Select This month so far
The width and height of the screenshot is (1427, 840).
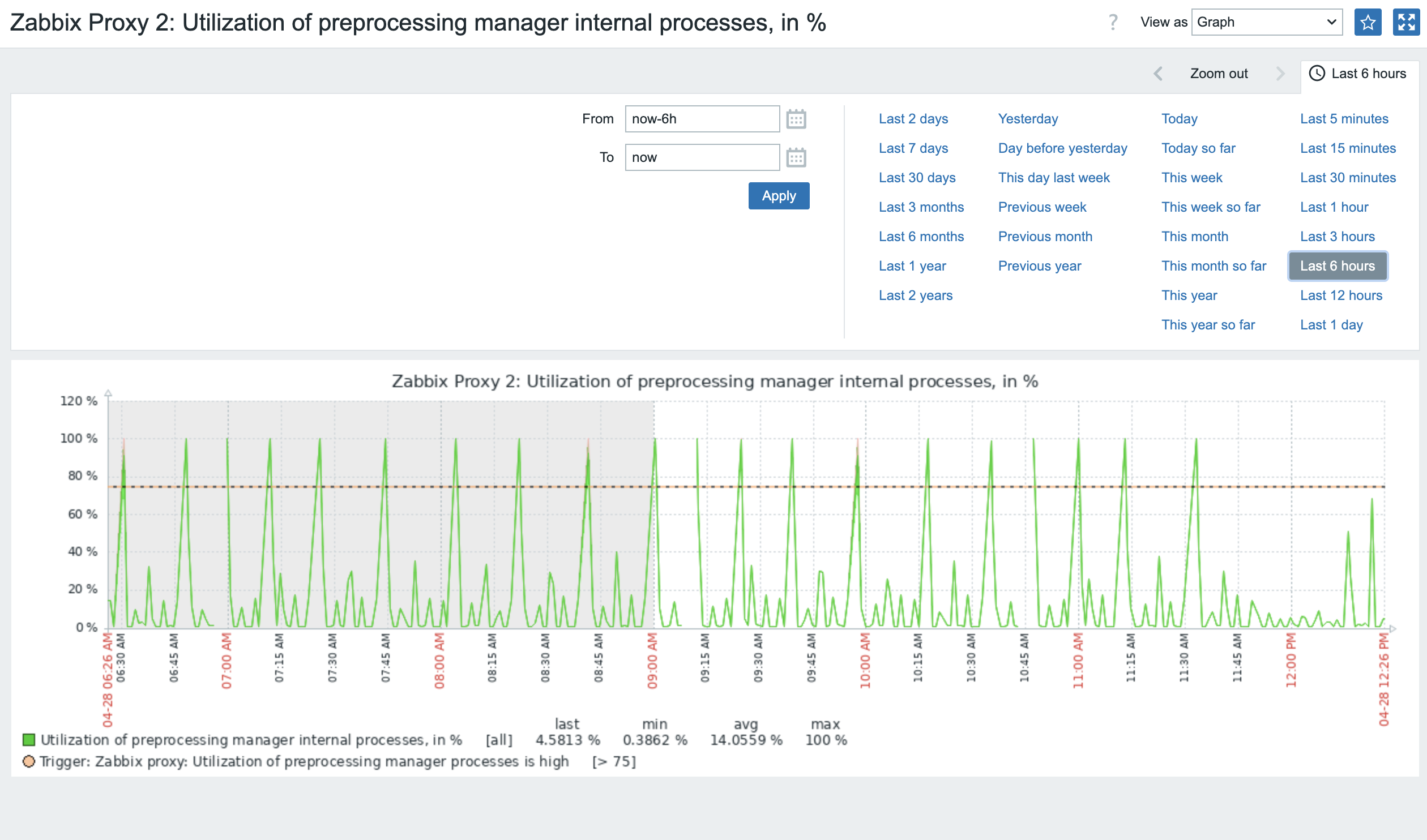tap(1214, 266)
